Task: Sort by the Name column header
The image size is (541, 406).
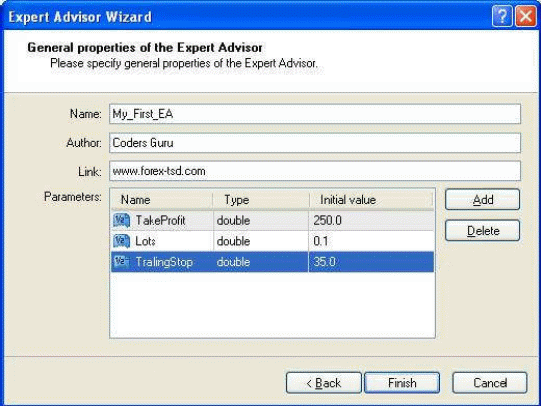Action: click(x=161, y=200)
